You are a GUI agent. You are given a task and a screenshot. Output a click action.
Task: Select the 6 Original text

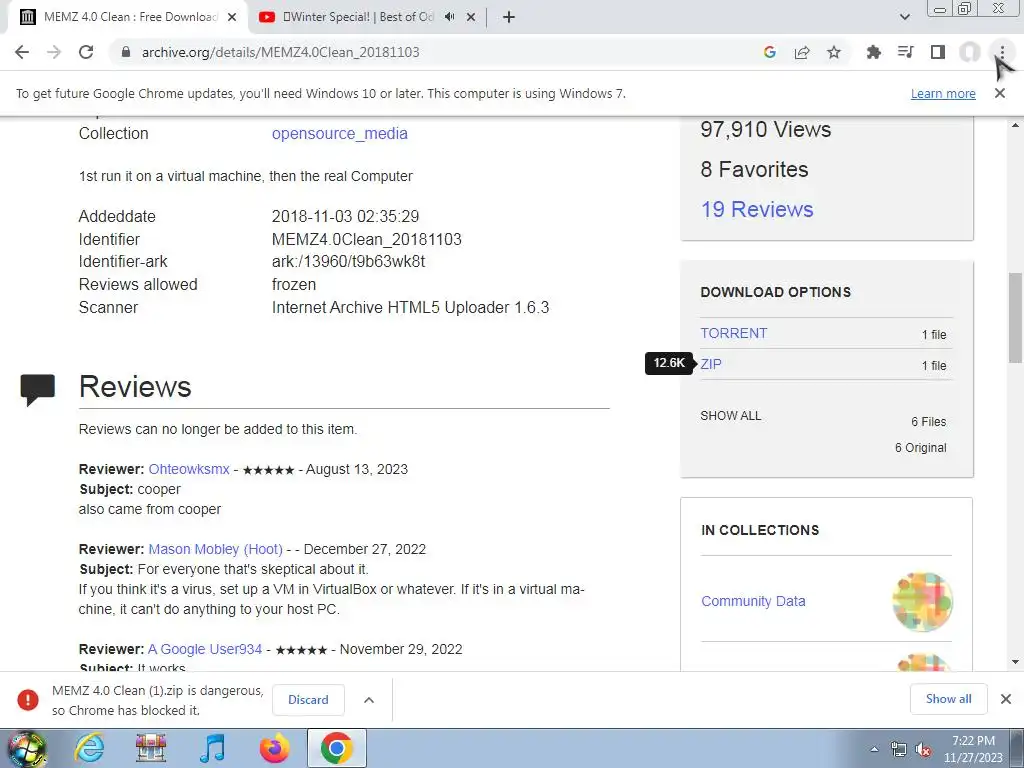point(920,448)
